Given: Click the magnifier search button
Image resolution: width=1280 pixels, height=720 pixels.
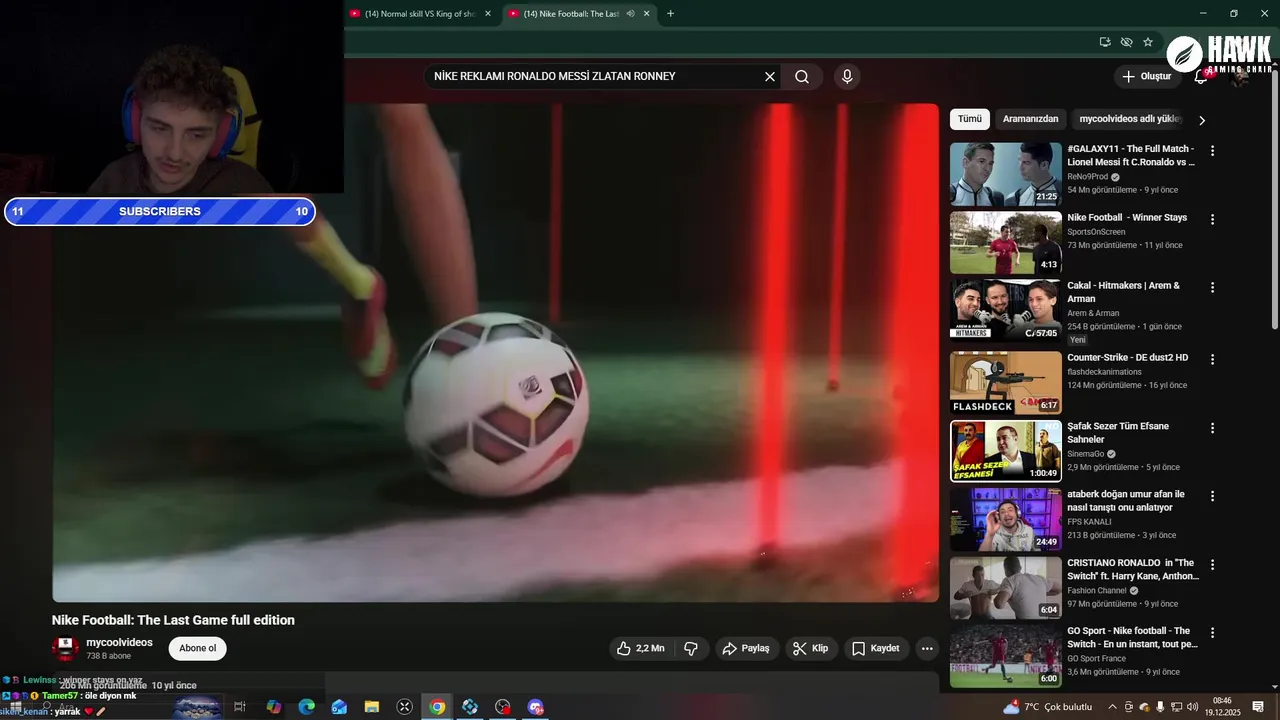Looking at the screenshot, I should coord(802,76).
